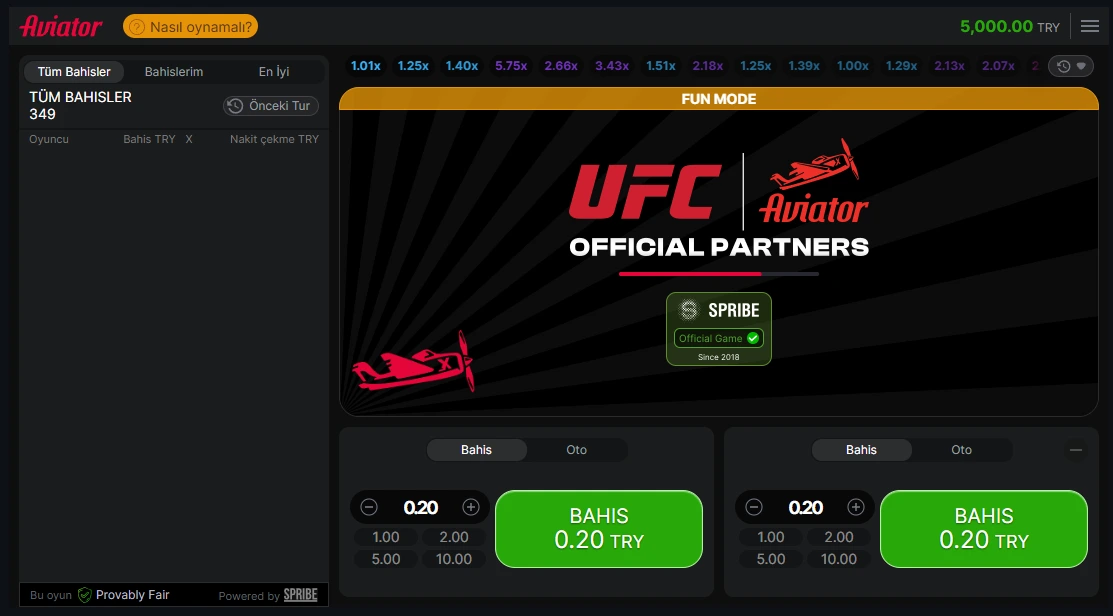This screenshot has width=1113, height=616.
Task: Choose 10.00 quick bet in first panel
Action: tap(454, 559)
